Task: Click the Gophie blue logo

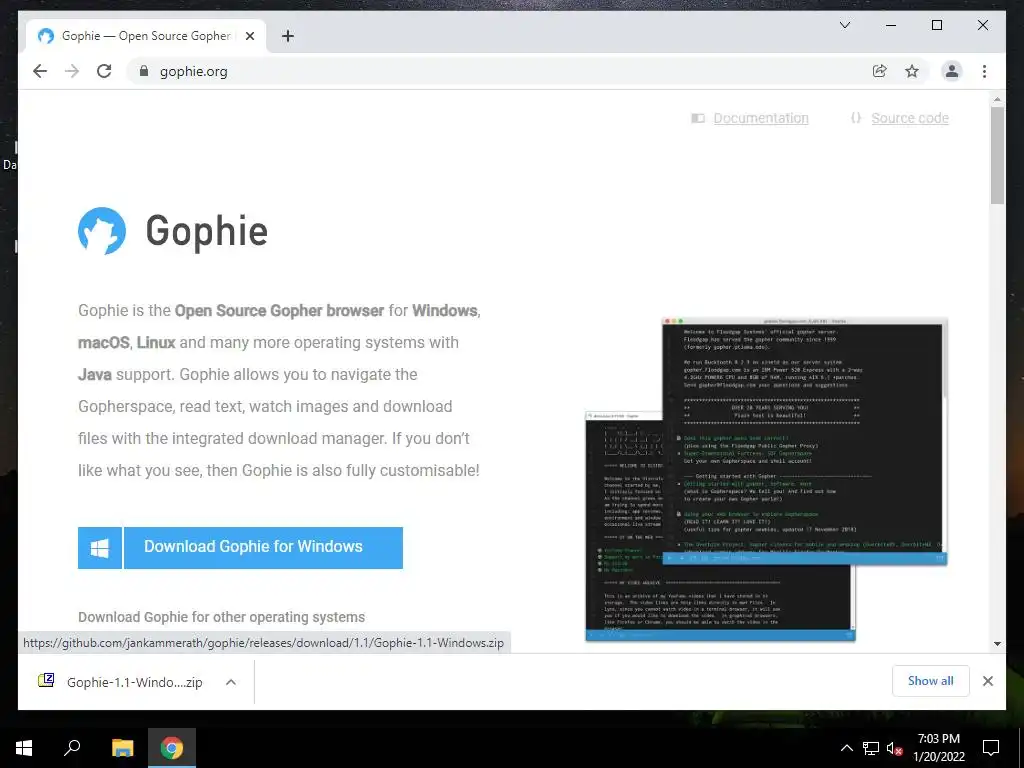Action: click(x=102, y=231)
